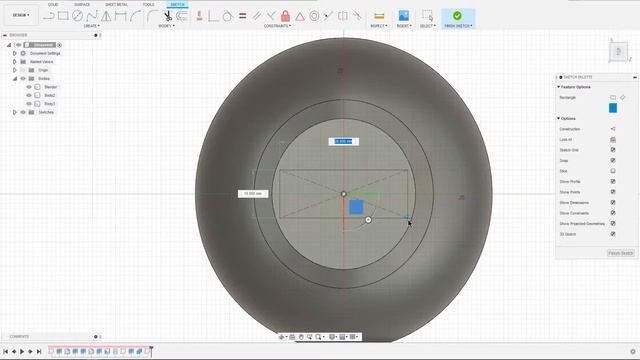Select the SKETCH tab
The height and width of the screenshot is (360, 640).
[x=177, y=4]
